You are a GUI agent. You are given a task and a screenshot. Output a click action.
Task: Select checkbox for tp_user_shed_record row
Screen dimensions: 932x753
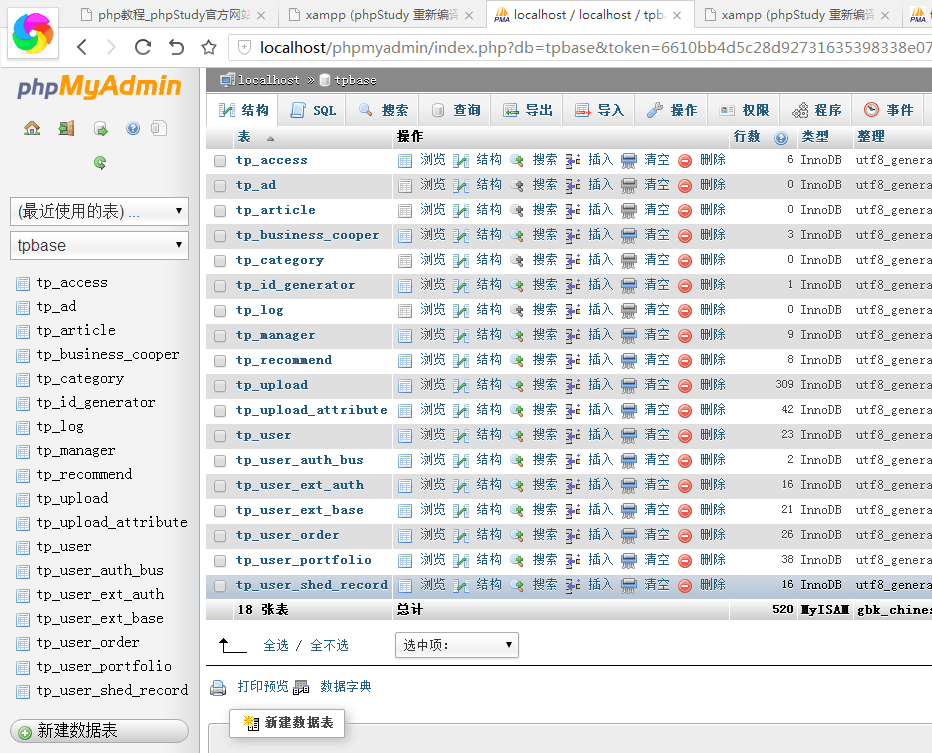click(x=220, y=585)
